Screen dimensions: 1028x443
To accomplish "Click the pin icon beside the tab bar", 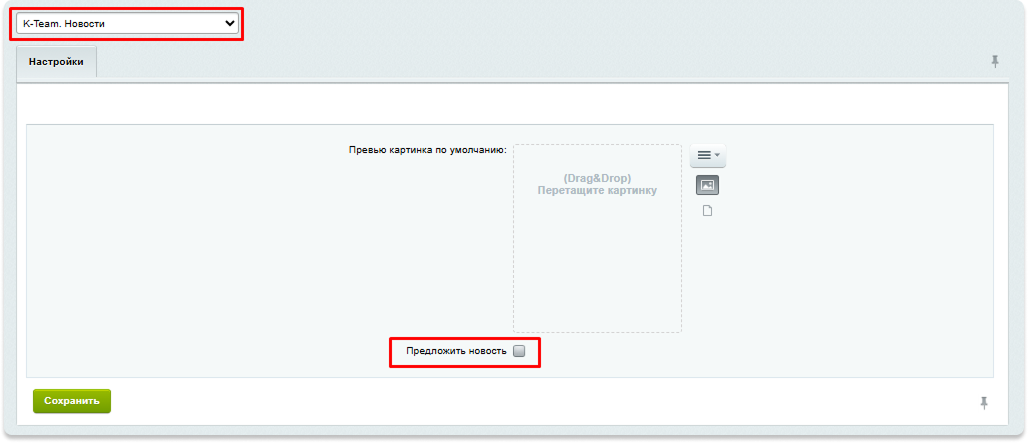I will (x=995, y=62).
